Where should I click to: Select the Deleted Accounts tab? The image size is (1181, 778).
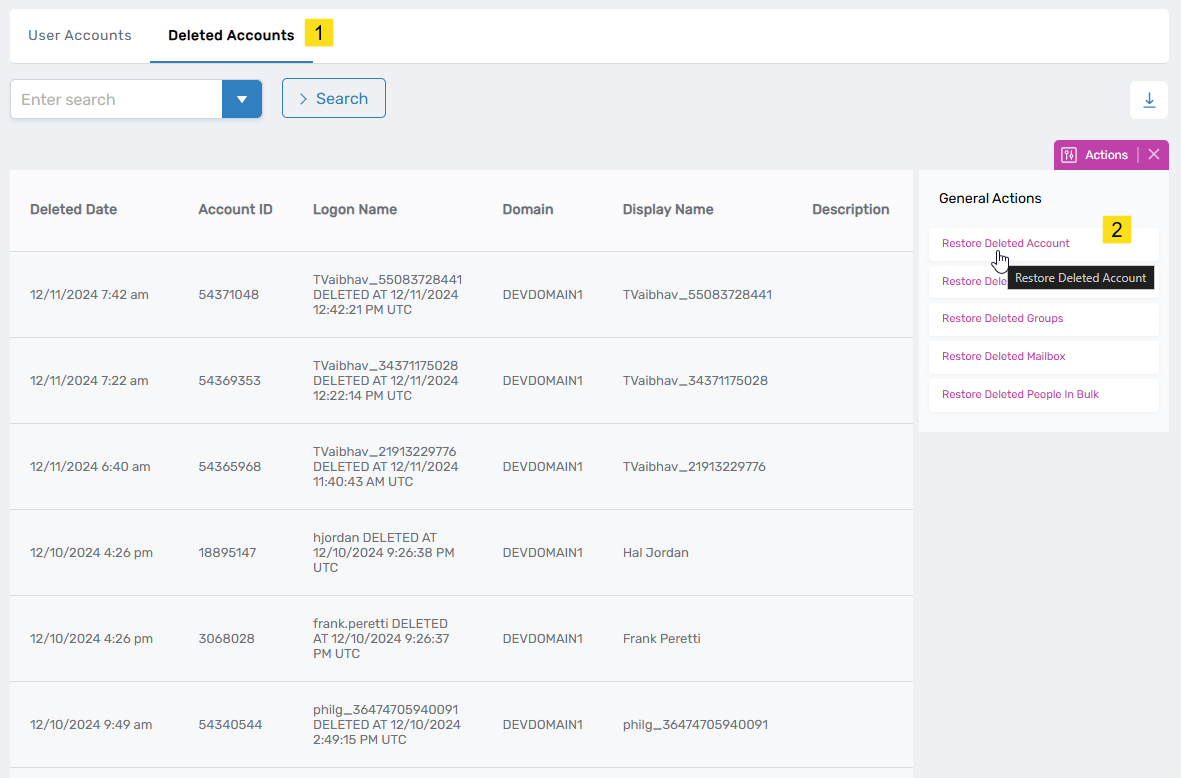(x=231, y=36)
